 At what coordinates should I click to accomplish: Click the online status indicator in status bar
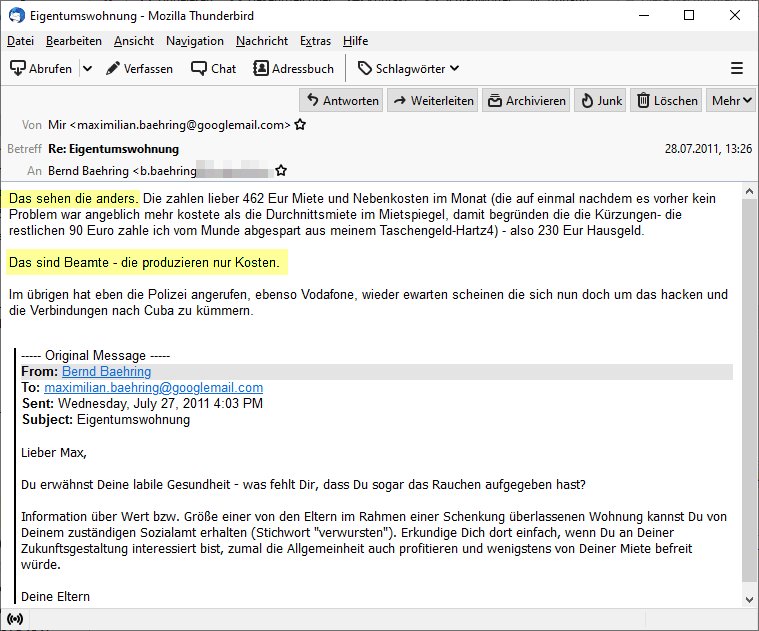[x=14, y=620]
